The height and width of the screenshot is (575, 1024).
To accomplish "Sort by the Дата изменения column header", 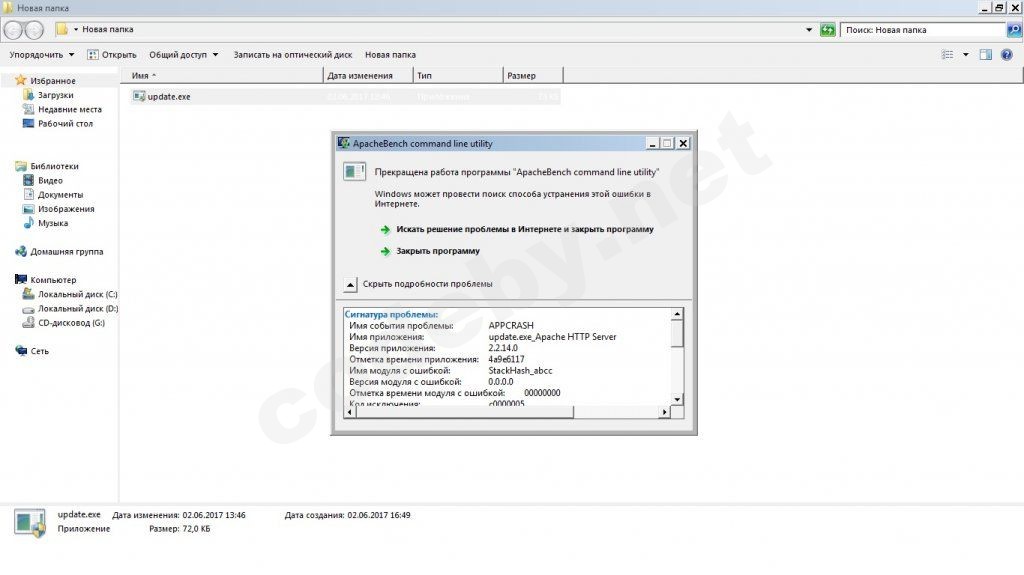I will tap(368, 75).
